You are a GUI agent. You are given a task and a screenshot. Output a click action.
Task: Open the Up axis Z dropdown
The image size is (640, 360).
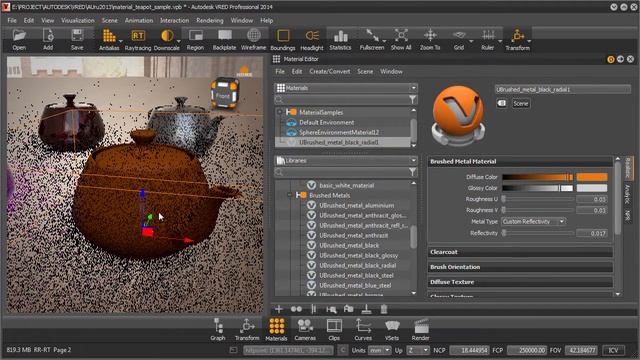click(418, 350)
